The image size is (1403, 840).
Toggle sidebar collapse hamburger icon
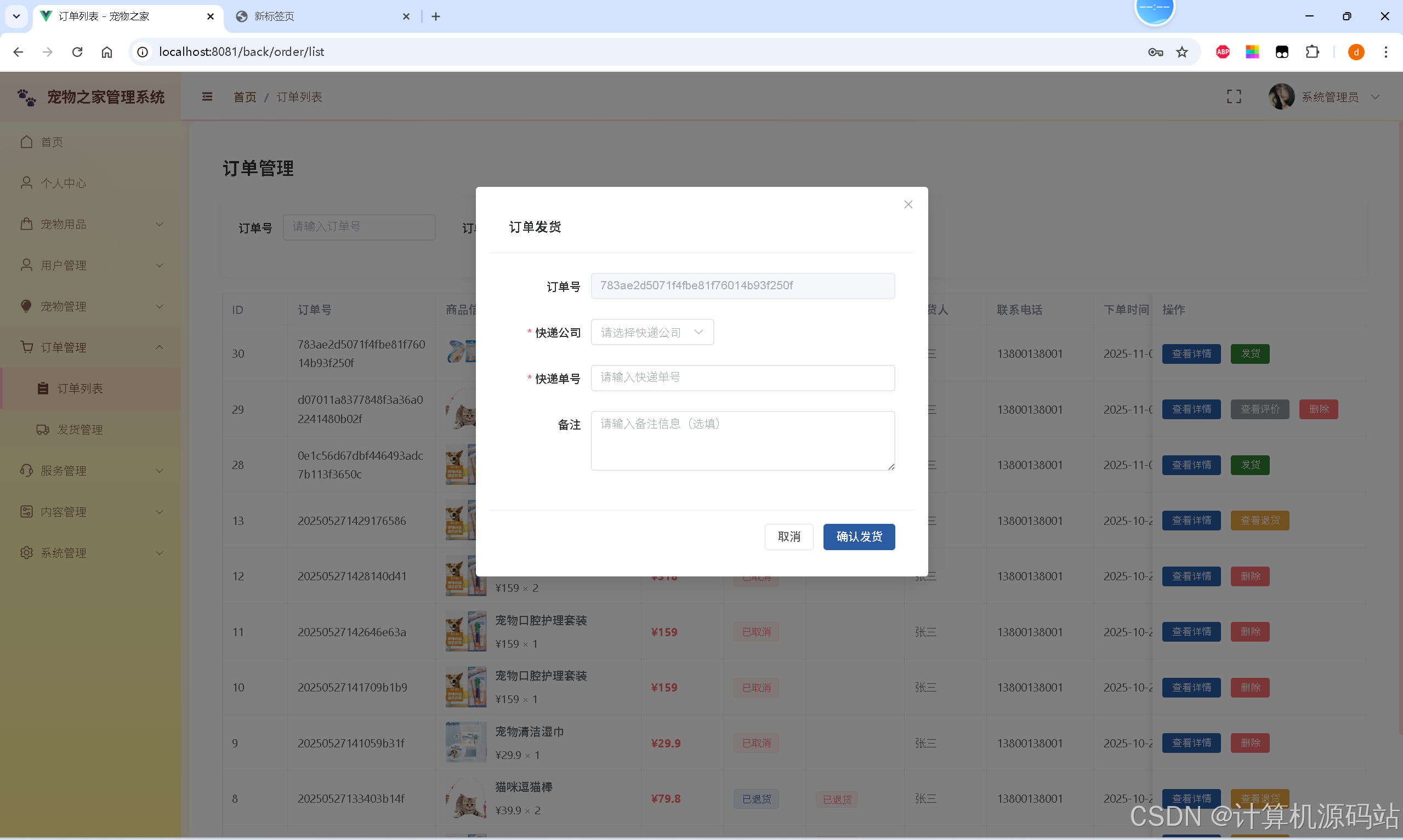(x=207, y=97)
